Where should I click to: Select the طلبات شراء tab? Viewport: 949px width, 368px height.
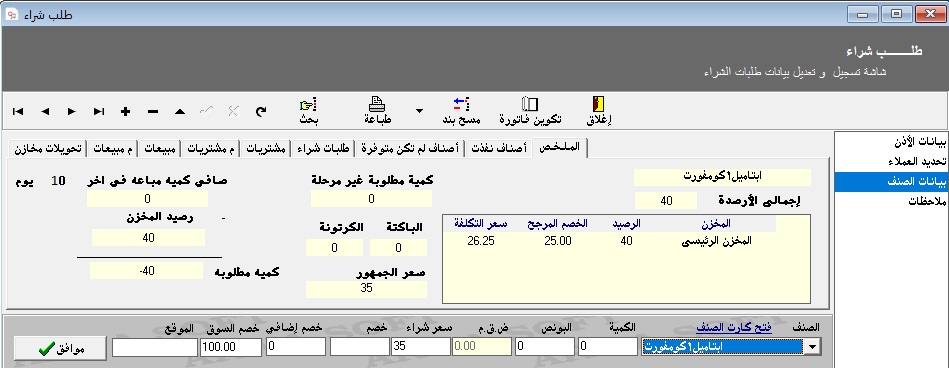tap(324, 148)
